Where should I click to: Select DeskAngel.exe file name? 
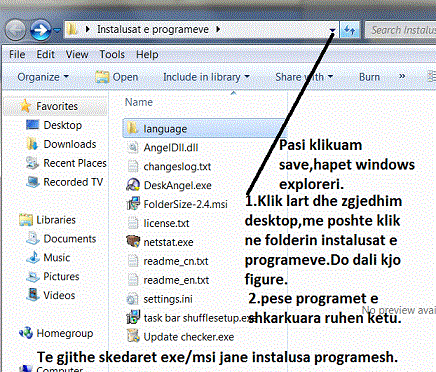[177, 185]
